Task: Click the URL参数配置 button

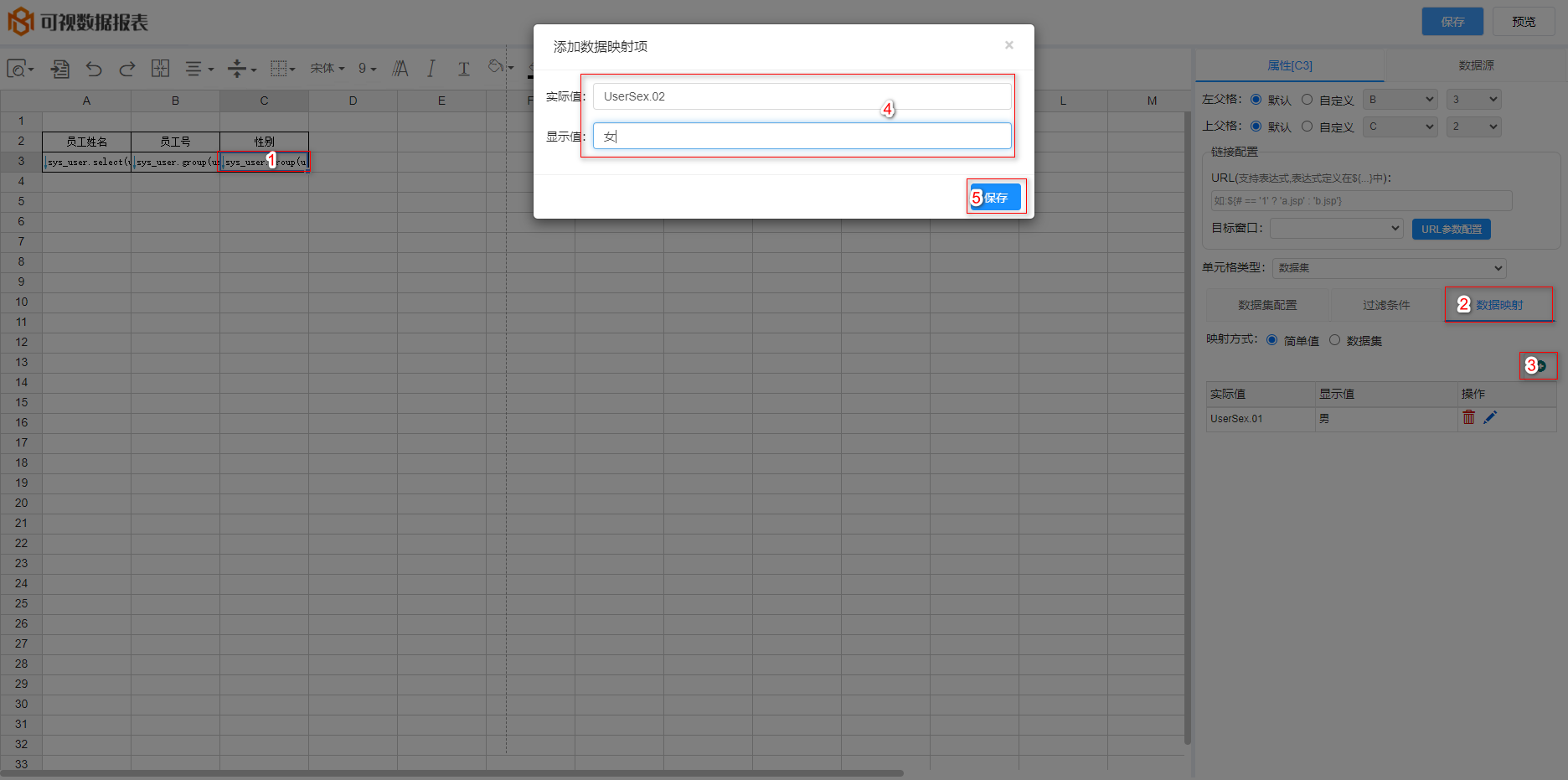Action: (x=1451, y=230)
